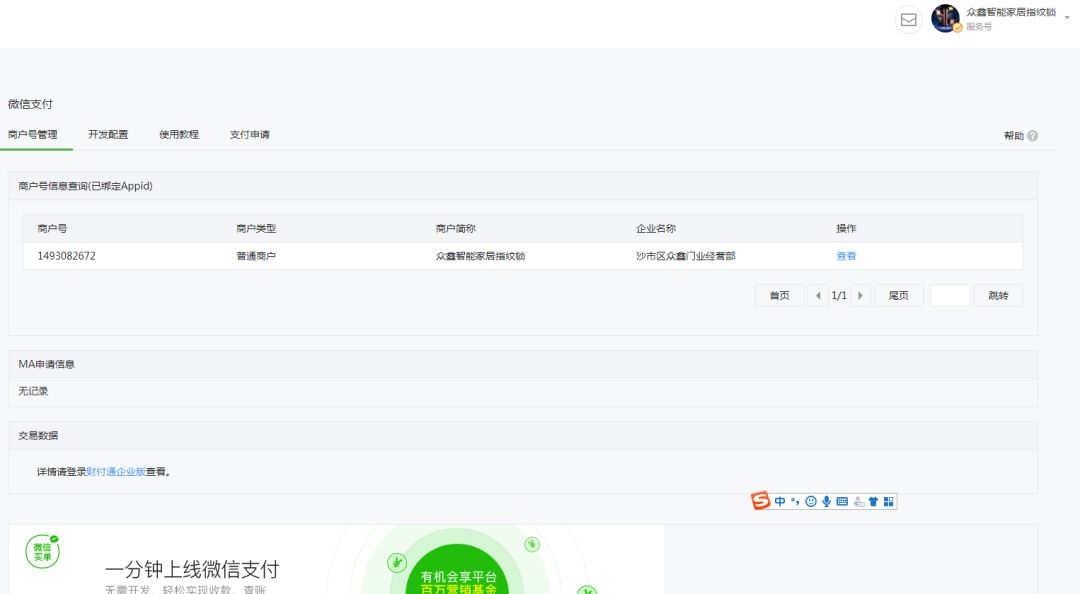Open the soft keyboard icon
This screenshot has width=1080, height=594.
[x=842, y=502]
